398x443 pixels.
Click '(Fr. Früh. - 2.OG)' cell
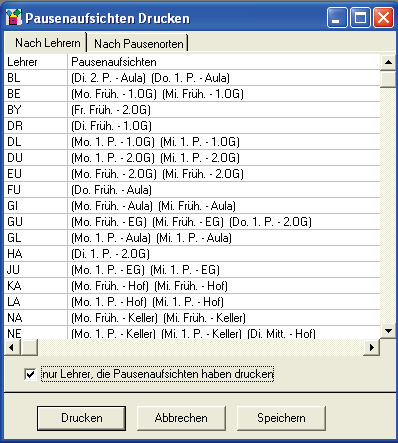coord(224,110)
